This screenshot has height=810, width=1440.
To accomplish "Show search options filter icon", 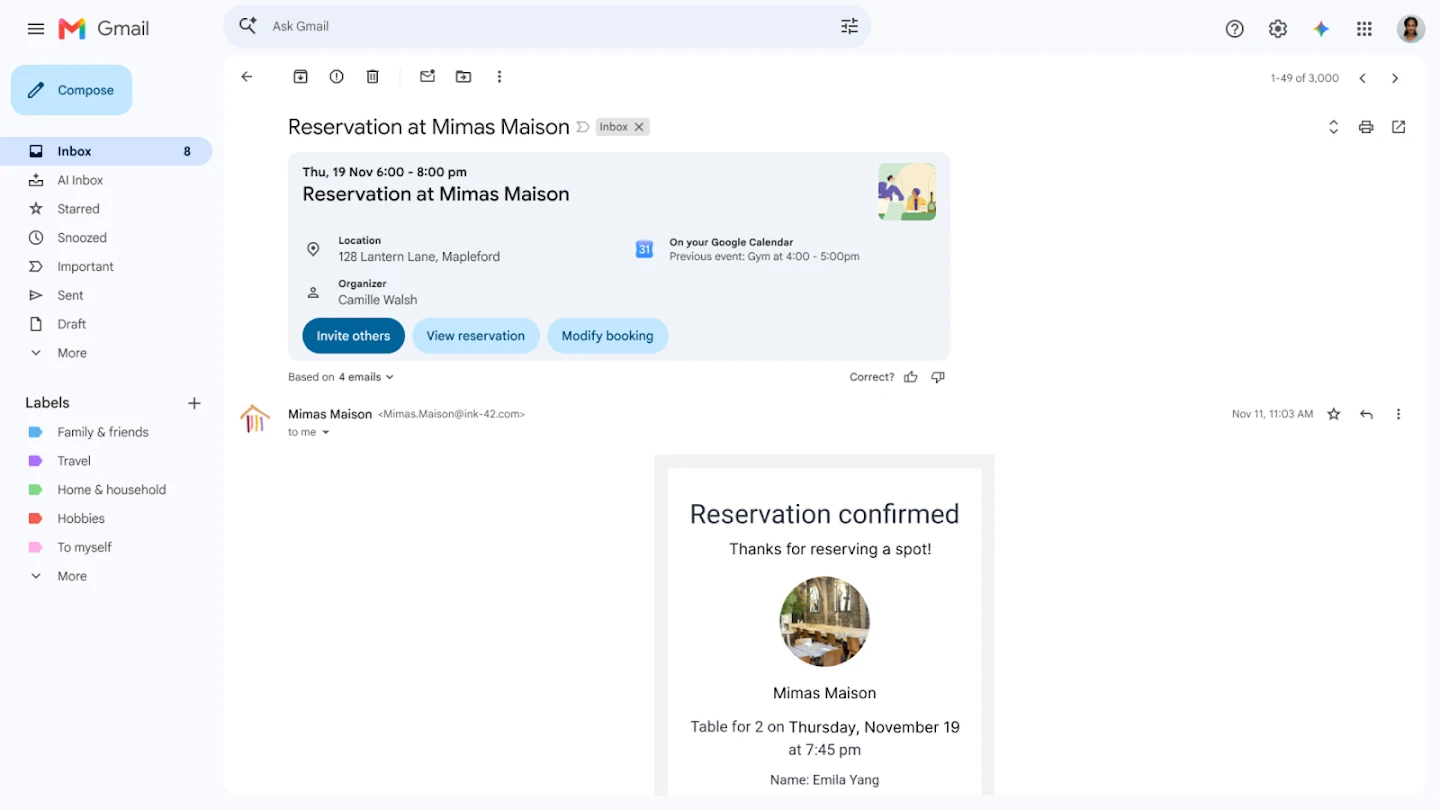I will point(849,26).
